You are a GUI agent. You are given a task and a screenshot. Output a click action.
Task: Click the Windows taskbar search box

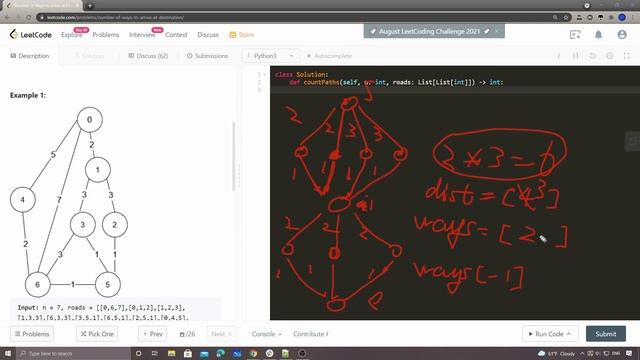(73, 353)
